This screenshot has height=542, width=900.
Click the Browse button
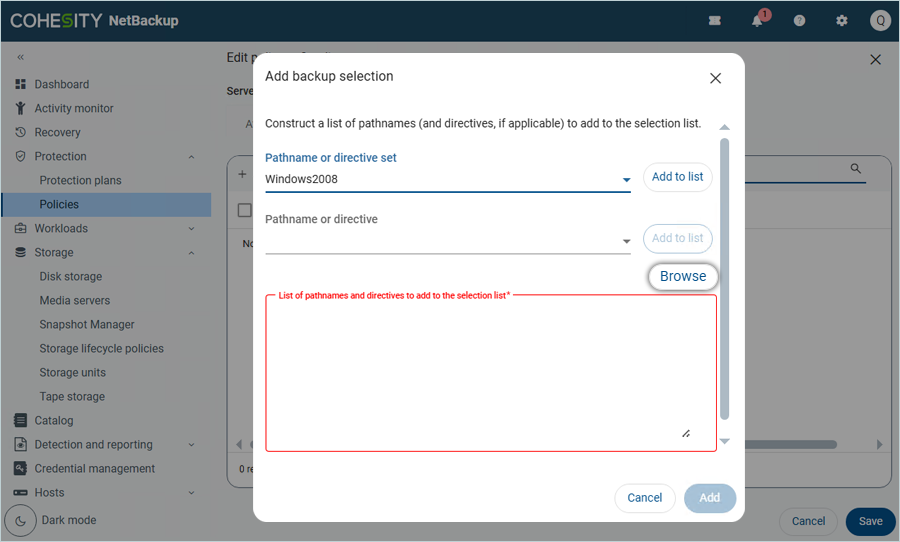[x=682, y=276]
